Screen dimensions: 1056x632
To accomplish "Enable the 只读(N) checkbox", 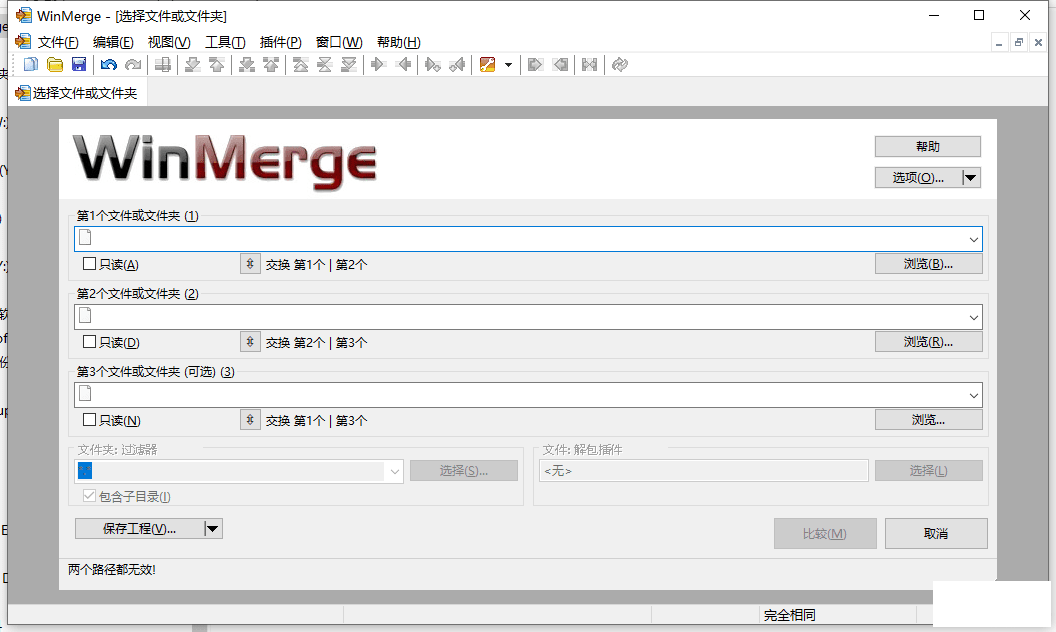I will pos(89,420).
